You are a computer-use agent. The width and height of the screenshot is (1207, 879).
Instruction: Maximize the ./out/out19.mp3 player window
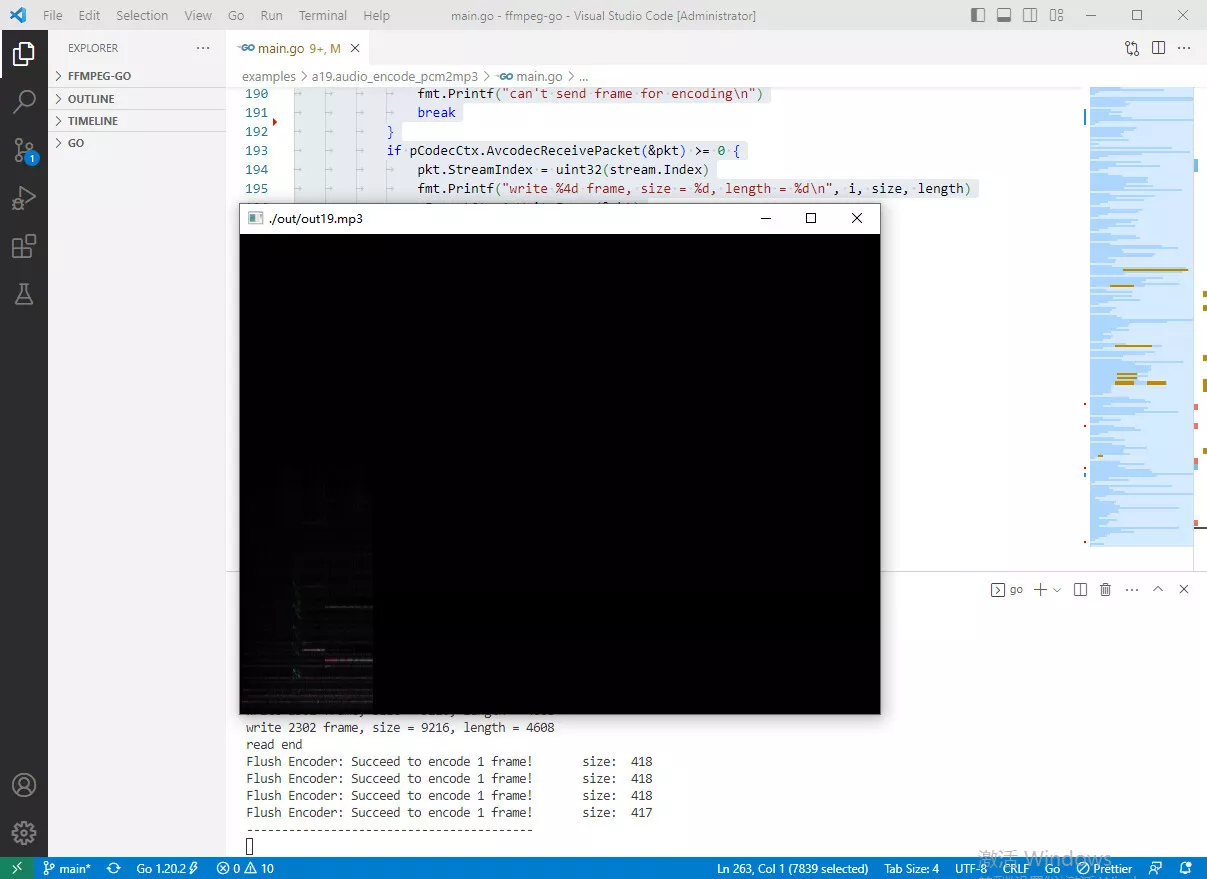(x=811, y=218)
